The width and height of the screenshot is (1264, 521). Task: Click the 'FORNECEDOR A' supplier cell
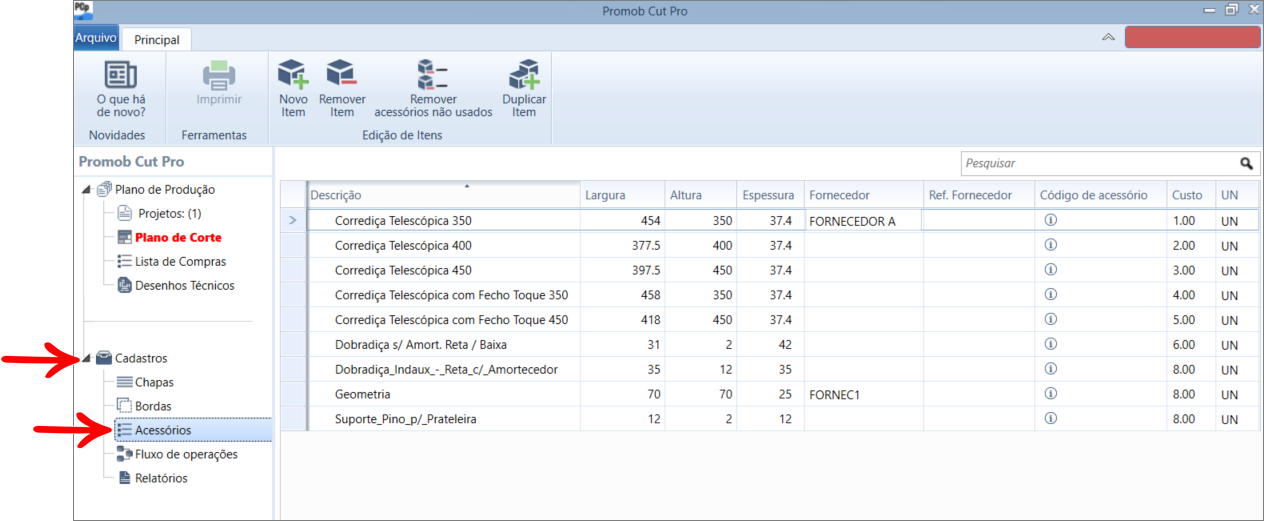(x=863, y=221)
